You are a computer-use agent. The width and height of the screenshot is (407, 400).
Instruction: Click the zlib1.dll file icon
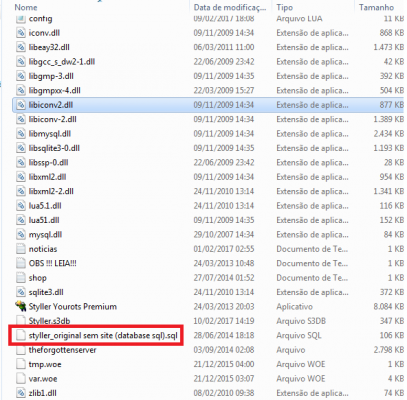21,393
